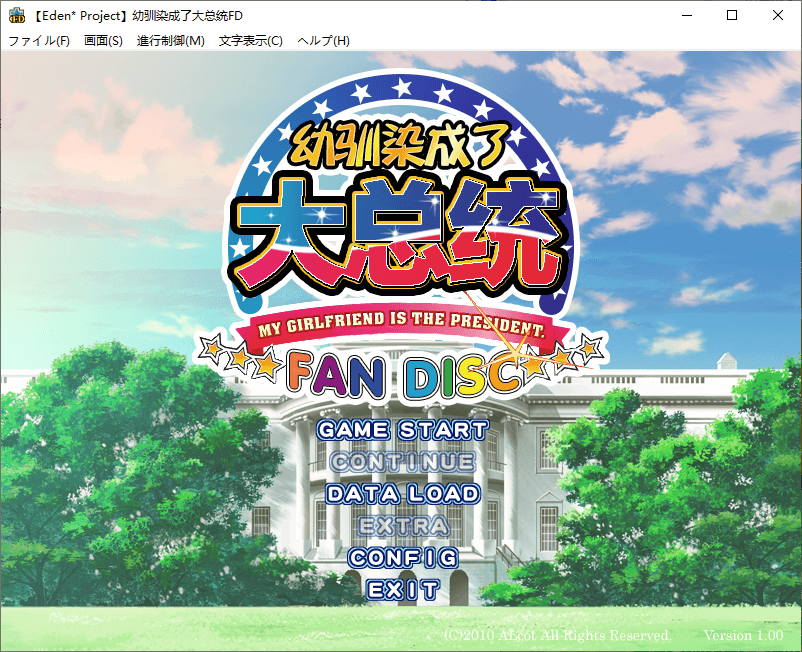Open the 画面(S) menu

coord(103,40)
